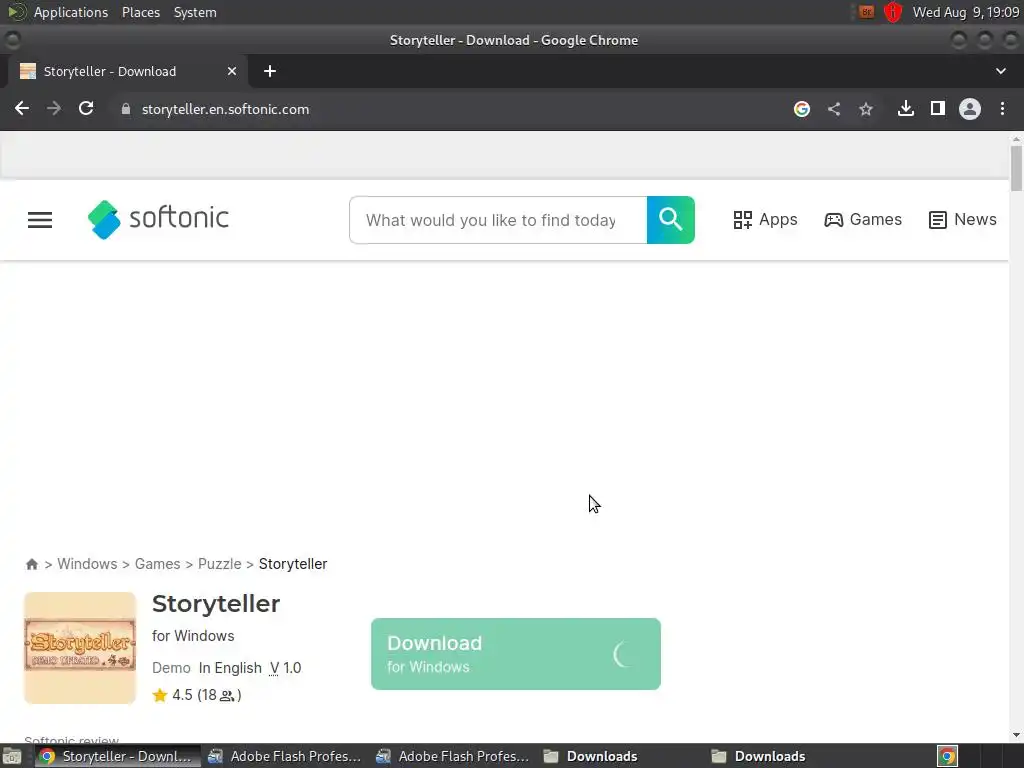Click the page vertical scrollbar thumb
The image size is (1024, 768).
tap(1016, 168)
